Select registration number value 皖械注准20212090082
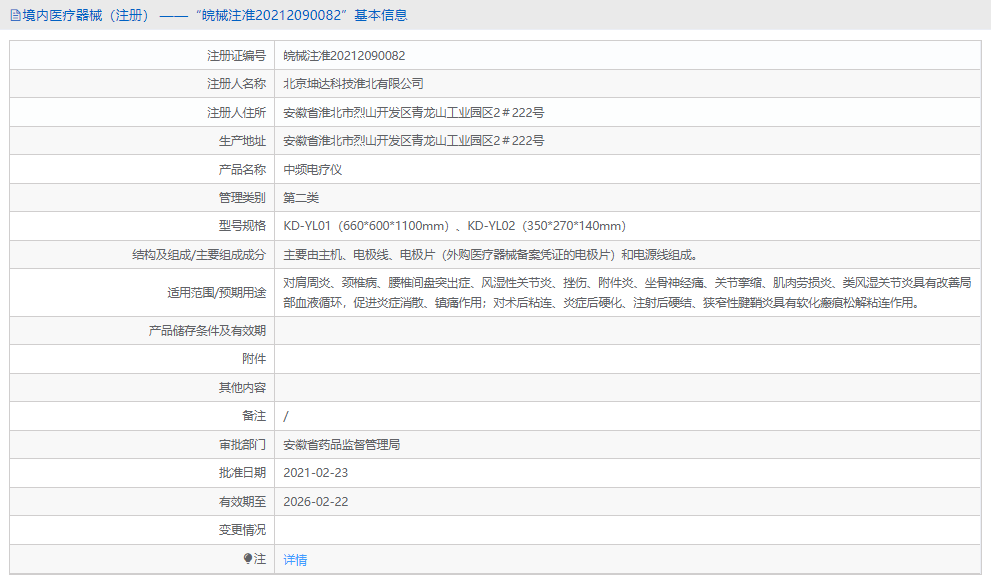Viewport: 991px width, 580px height. pyautogui.click(x=344, y=56)
